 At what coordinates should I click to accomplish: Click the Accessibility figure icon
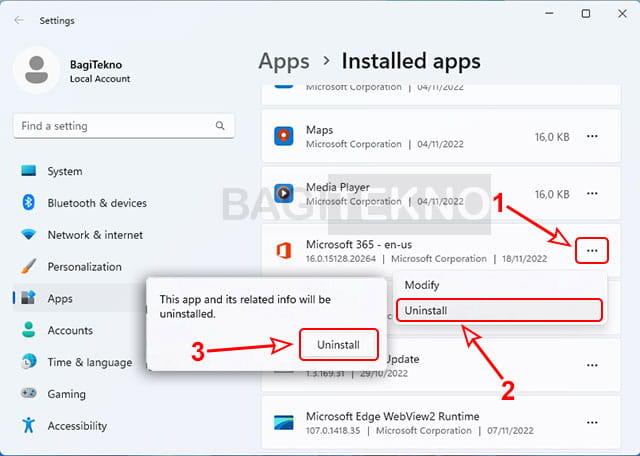[x=29, y=425]
